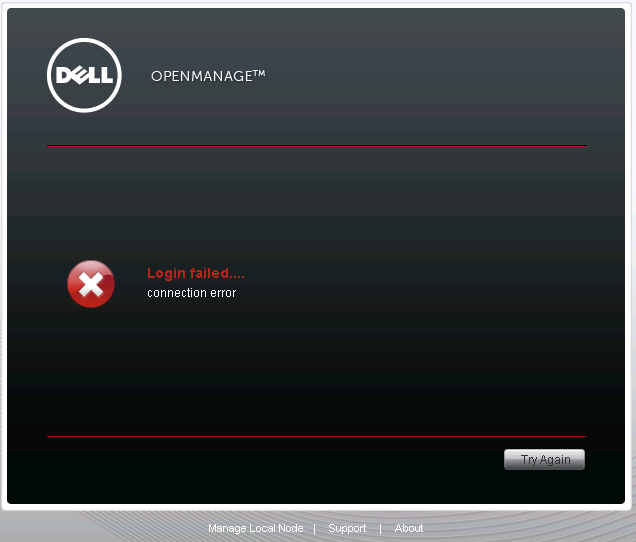The height and width of the screenshot is (542, 636).
Task: Click separator between Support and About
Action: 380,528
